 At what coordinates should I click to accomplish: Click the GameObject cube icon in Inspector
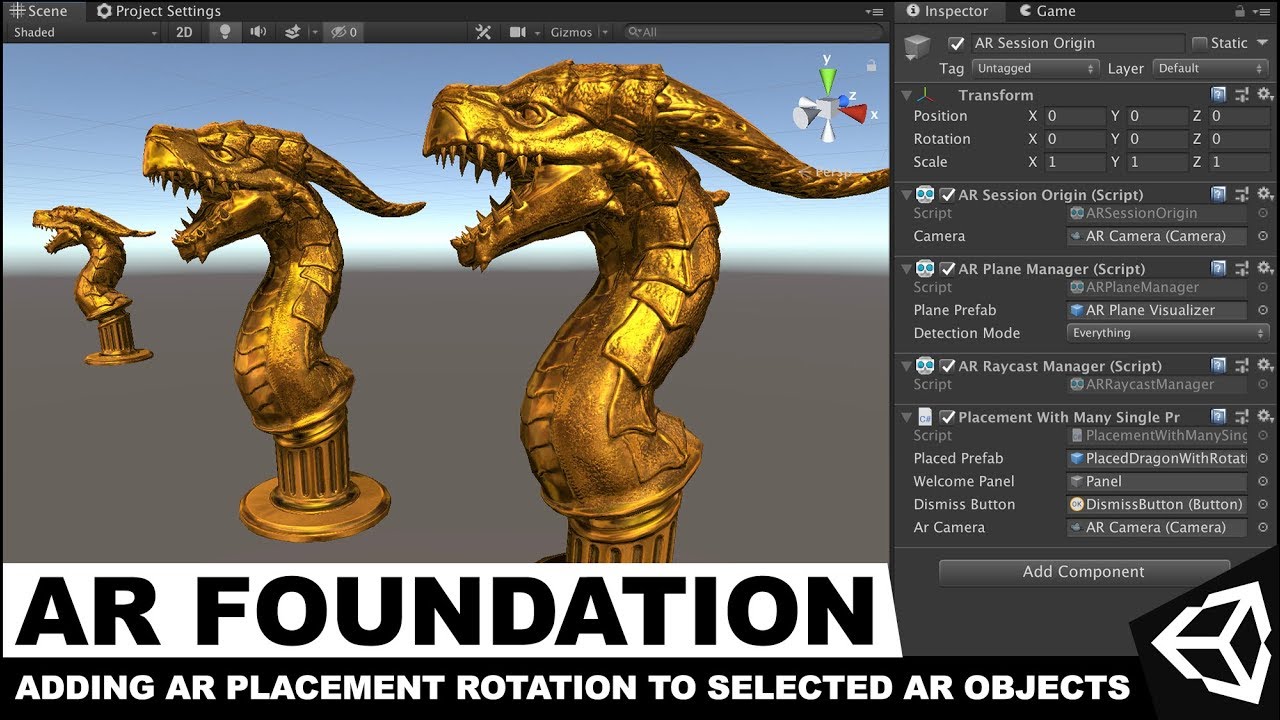(x=917, y=49)
